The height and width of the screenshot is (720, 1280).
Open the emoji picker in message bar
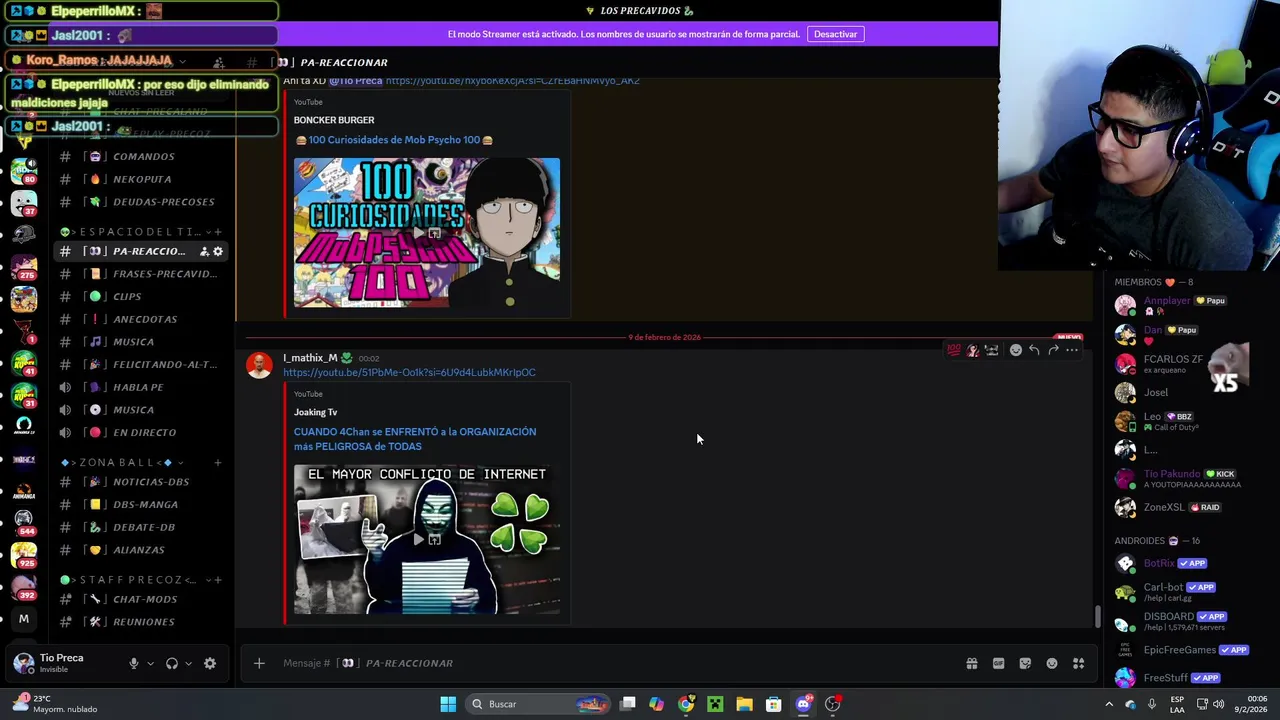tap(1052, 663)
